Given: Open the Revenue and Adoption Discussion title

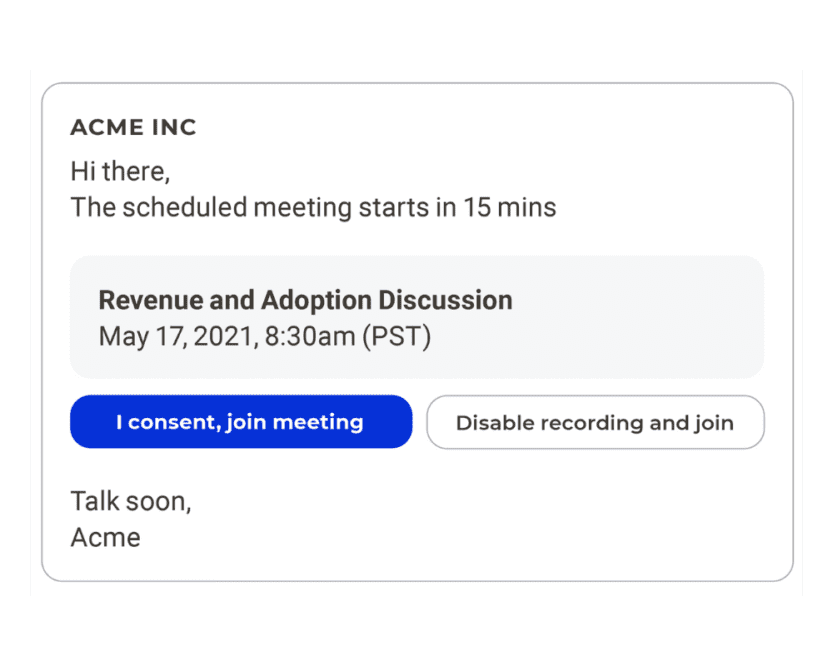Looking at the screenshot, I should (x=305, y=300).
